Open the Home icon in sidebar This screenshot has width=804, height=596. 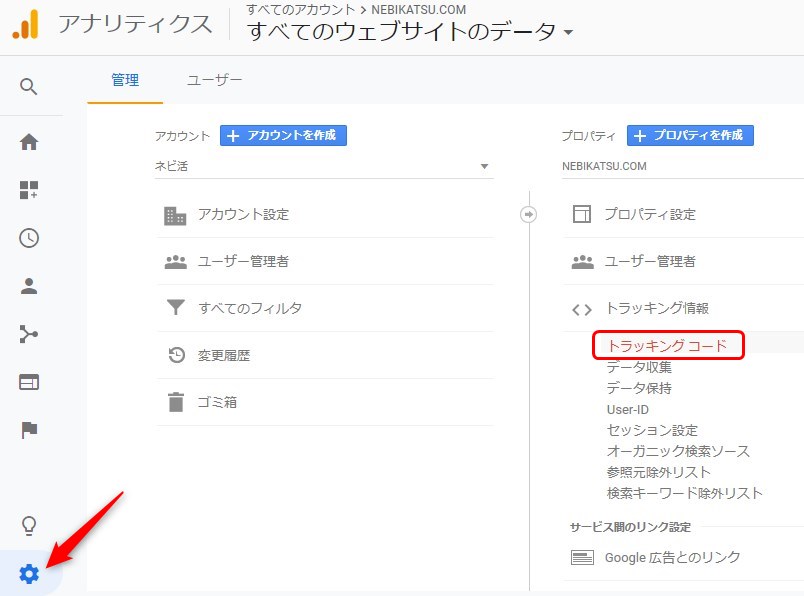(x=29, y=142)
